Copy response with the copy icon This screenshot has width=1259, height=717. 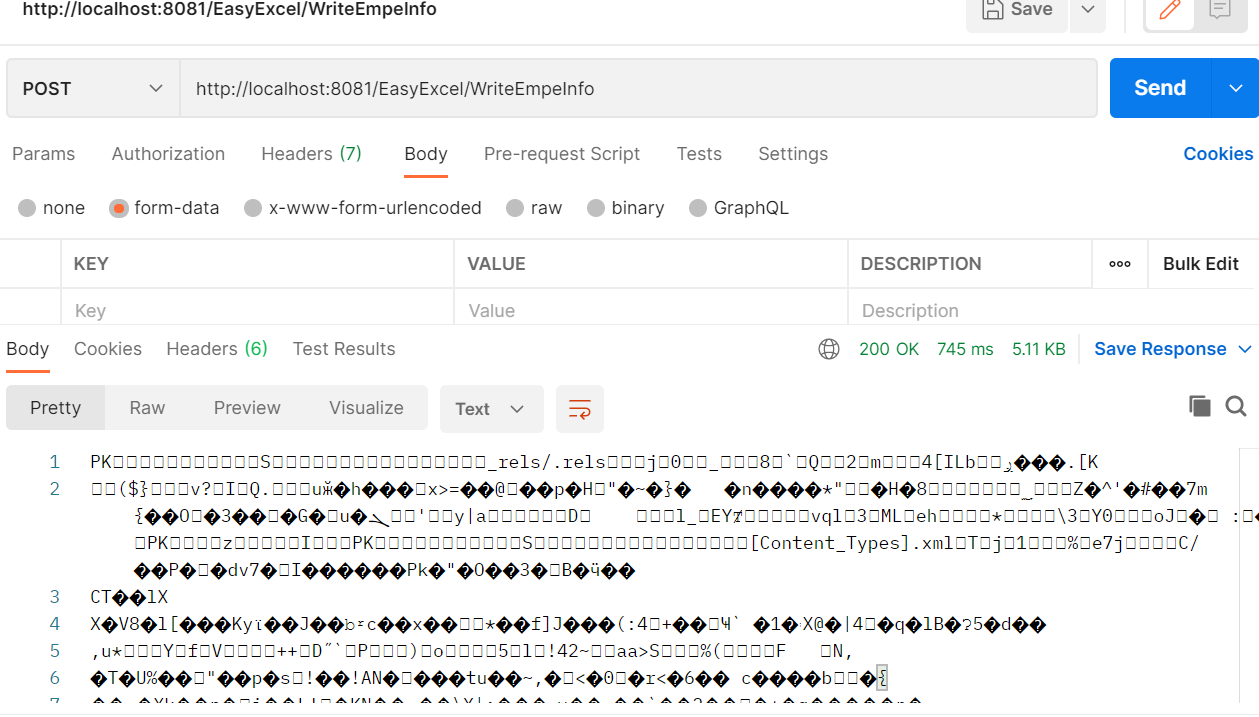click(1199, 406)
